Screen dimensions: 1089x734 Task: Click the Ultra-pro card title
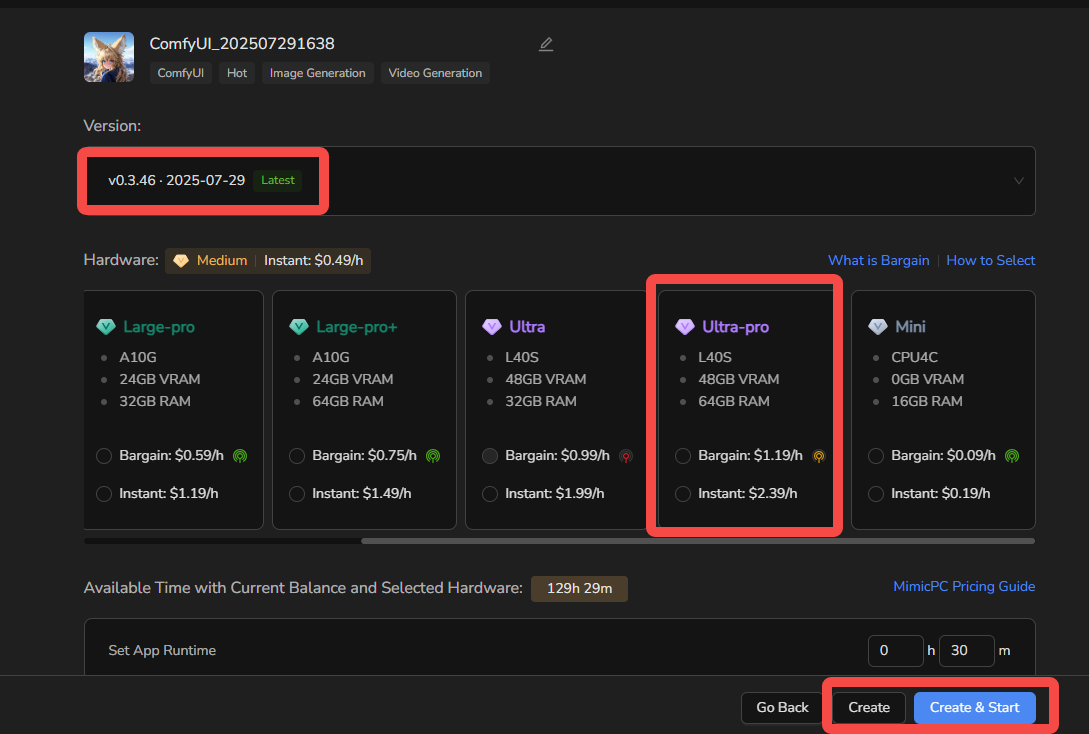click(735, 327)
